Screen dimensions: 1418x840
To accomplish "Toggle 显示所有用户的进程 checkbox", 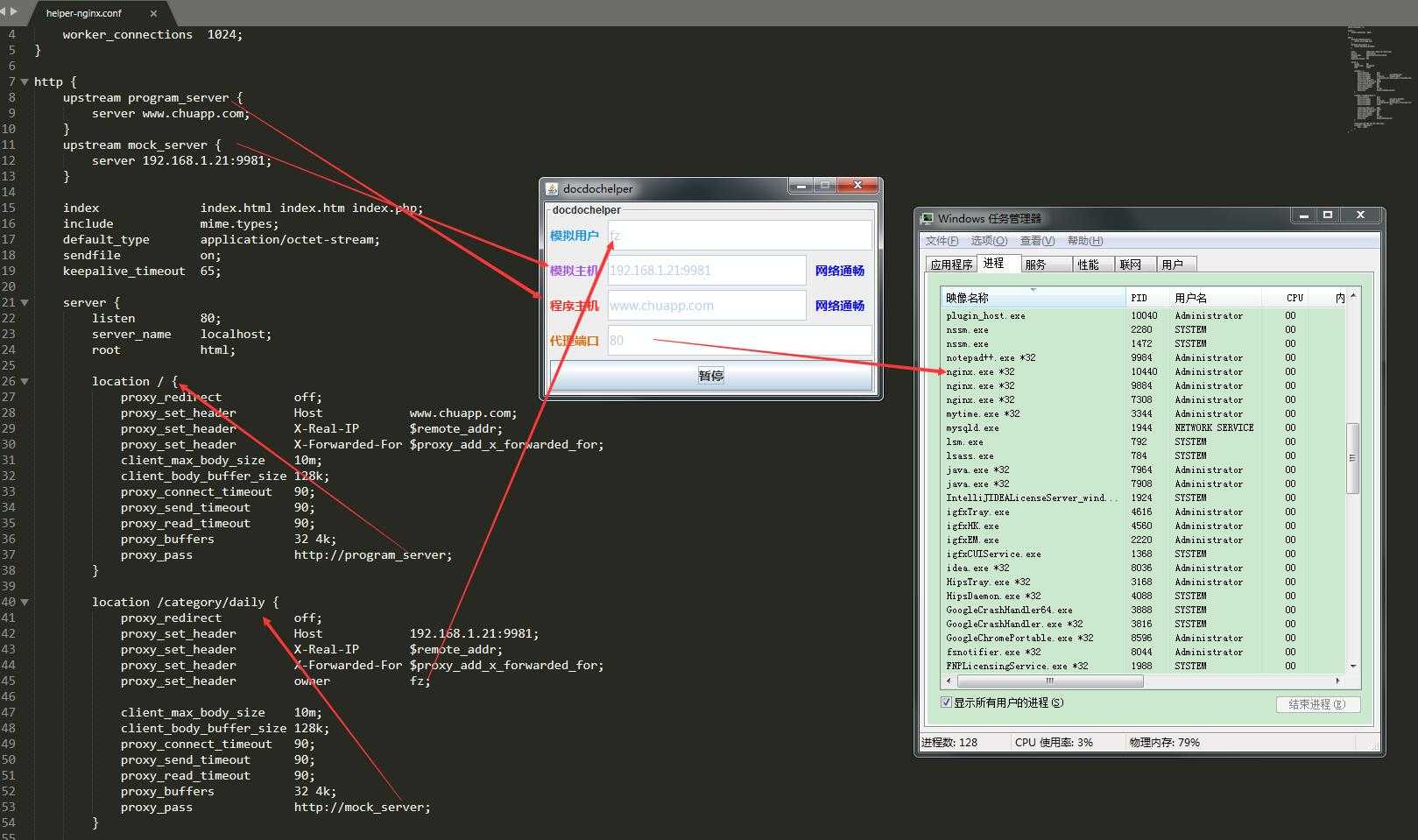I will 946,702.
